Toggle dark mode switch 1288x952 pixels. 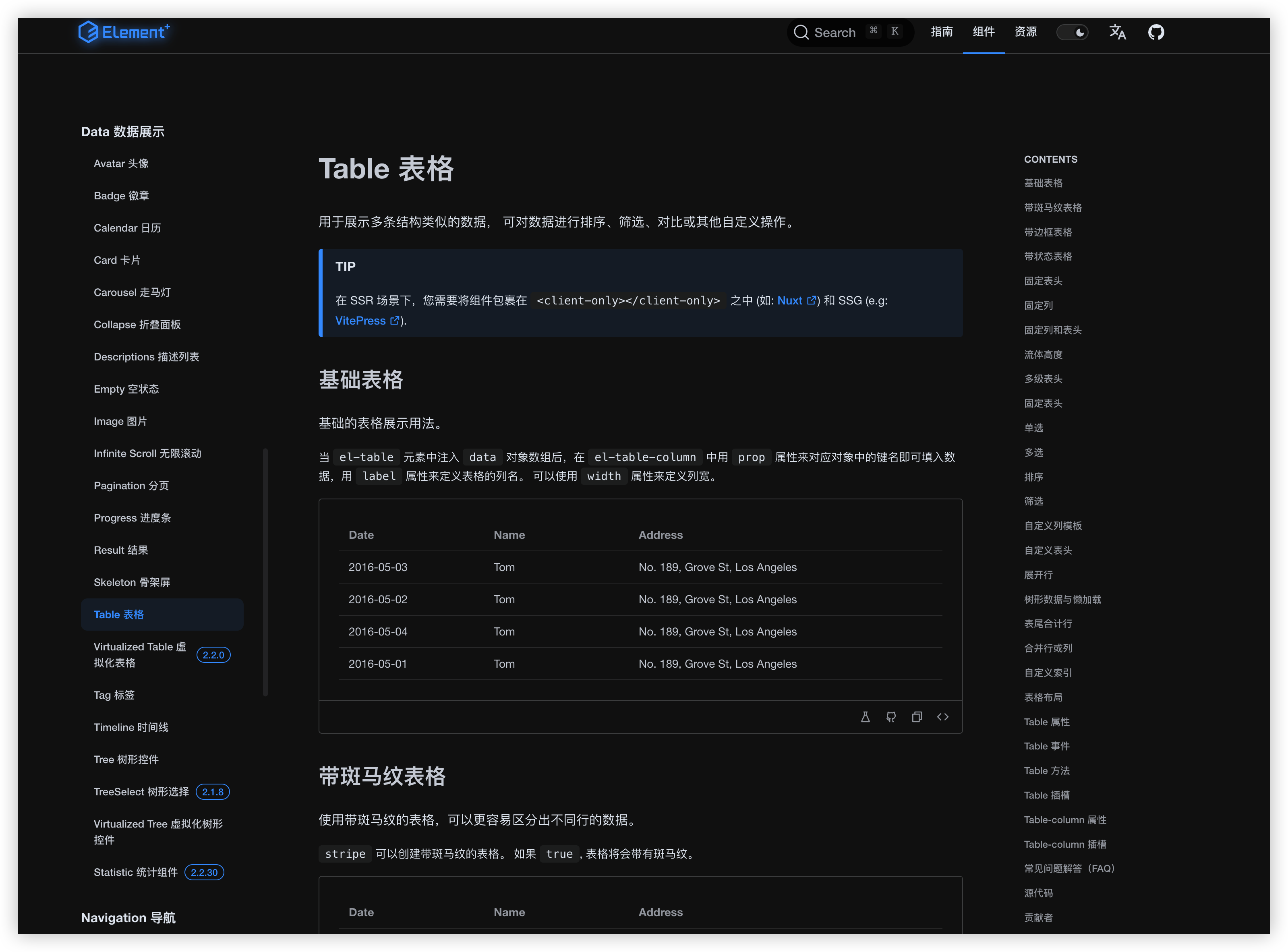pos(1072,32)
